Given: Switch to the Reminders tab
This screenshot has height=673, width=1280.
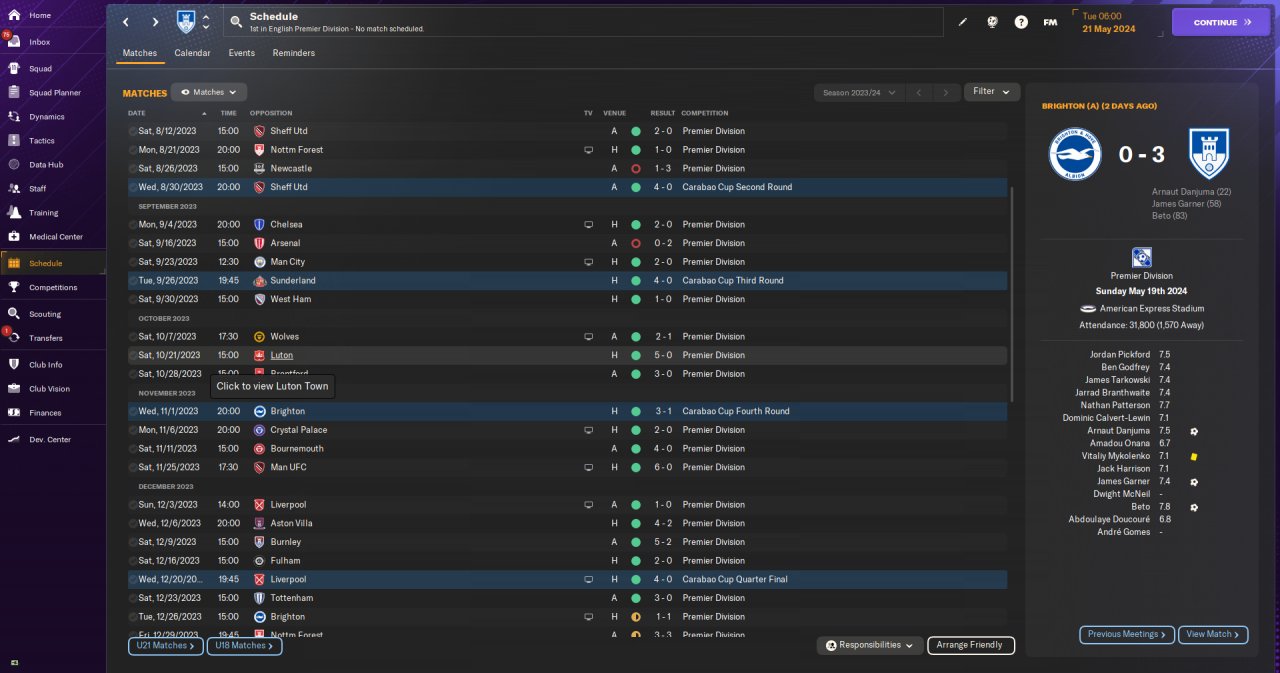Looking at the screenshot, I should tap(293, 53).
